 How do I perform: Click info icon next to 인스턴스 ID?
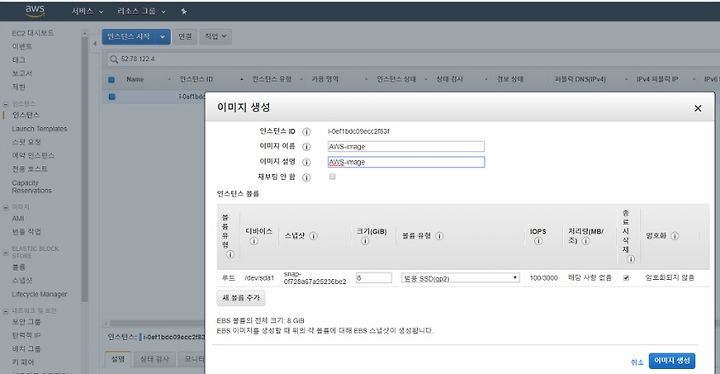tap(306, 132)
